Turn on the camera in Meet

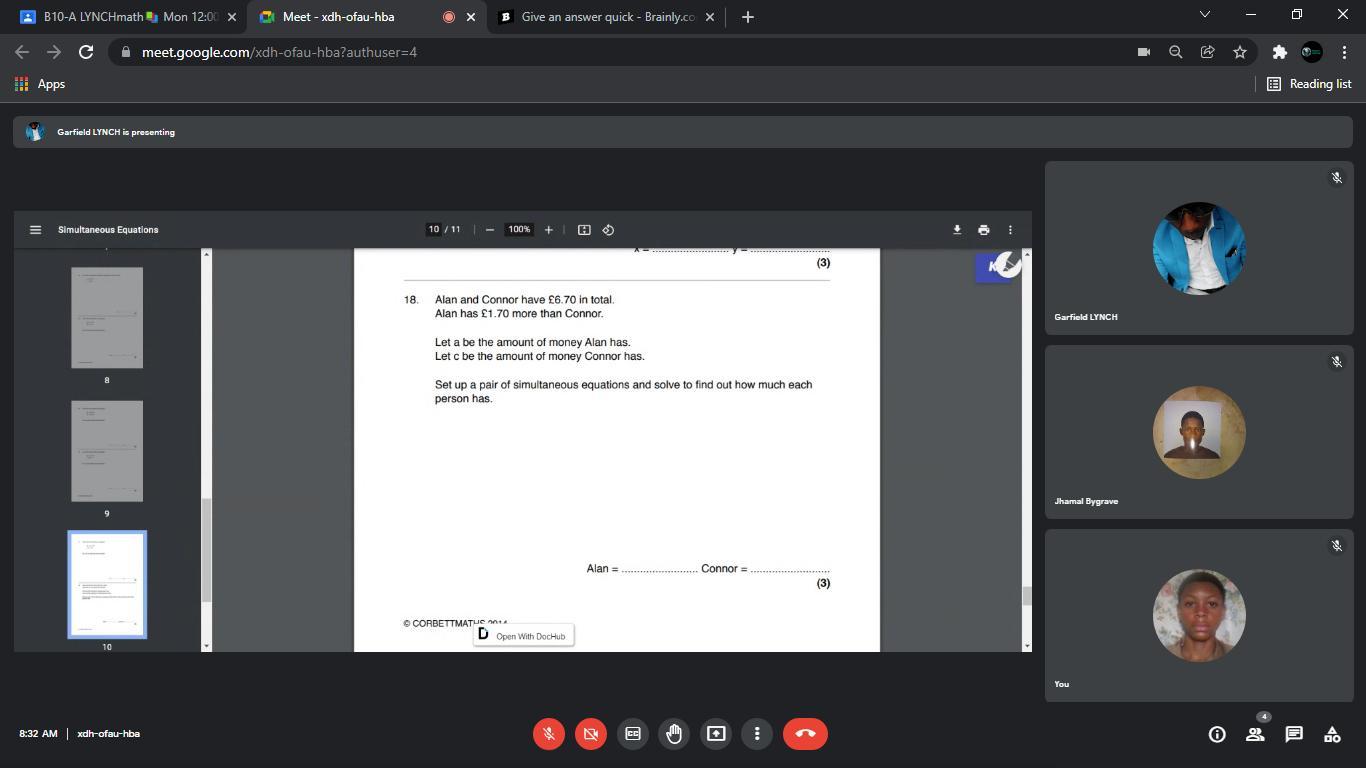point(591,734)
